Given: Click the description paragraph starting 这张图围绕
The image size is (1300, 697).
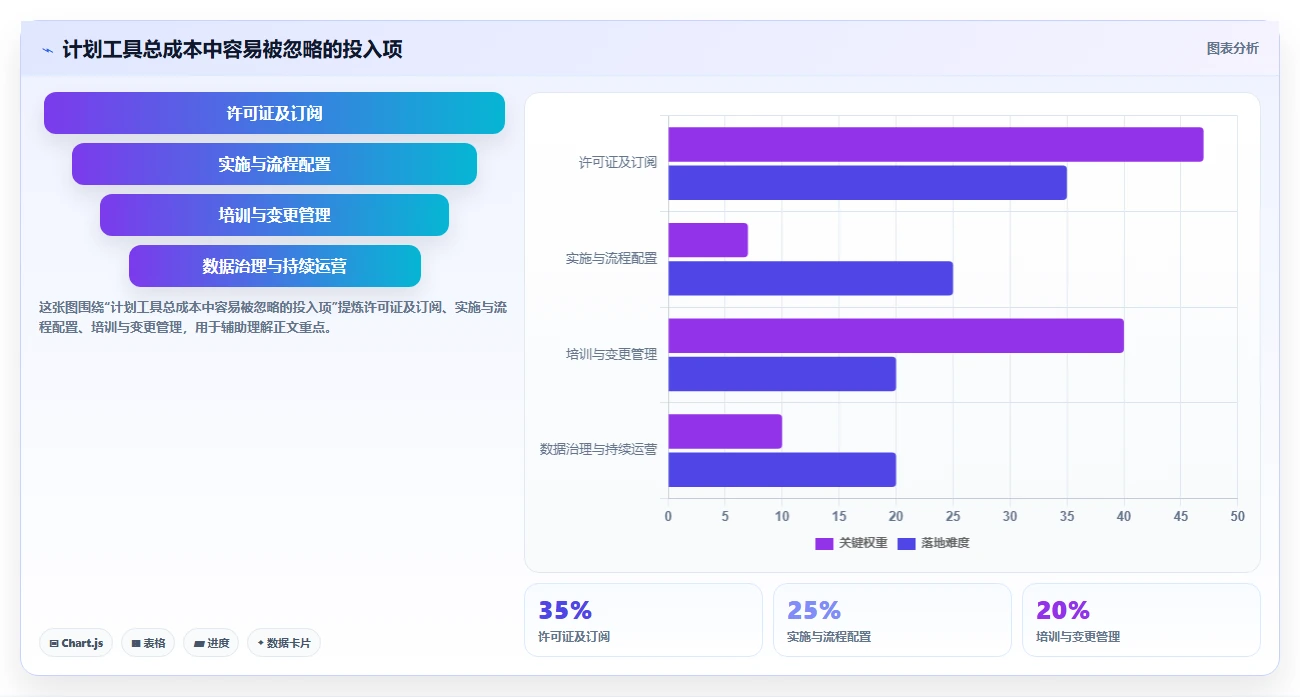Looking at the screenshot, I should 272,317.
